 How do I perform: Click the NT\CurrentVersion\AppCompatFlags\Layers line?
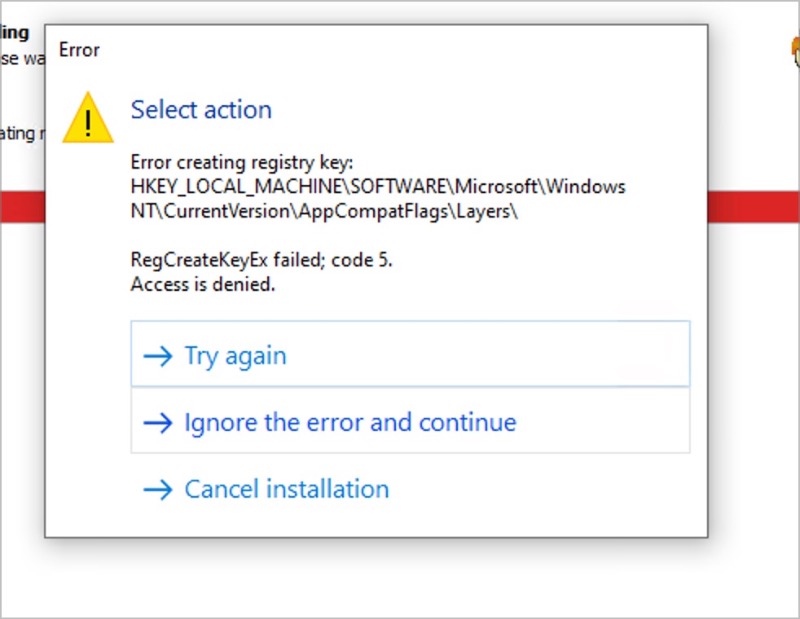(x=324, y=211)
